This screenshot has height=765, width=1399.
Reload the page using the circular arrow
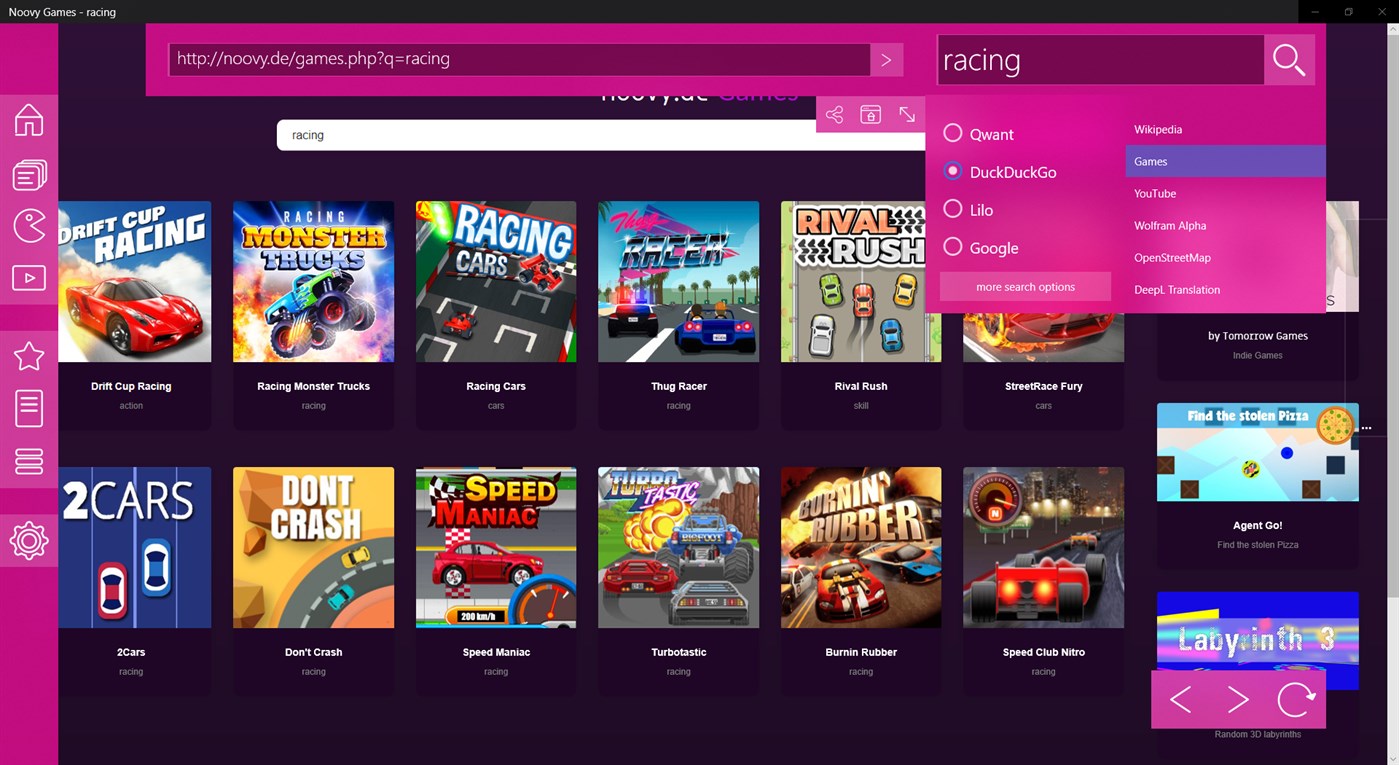point(1296,700)
